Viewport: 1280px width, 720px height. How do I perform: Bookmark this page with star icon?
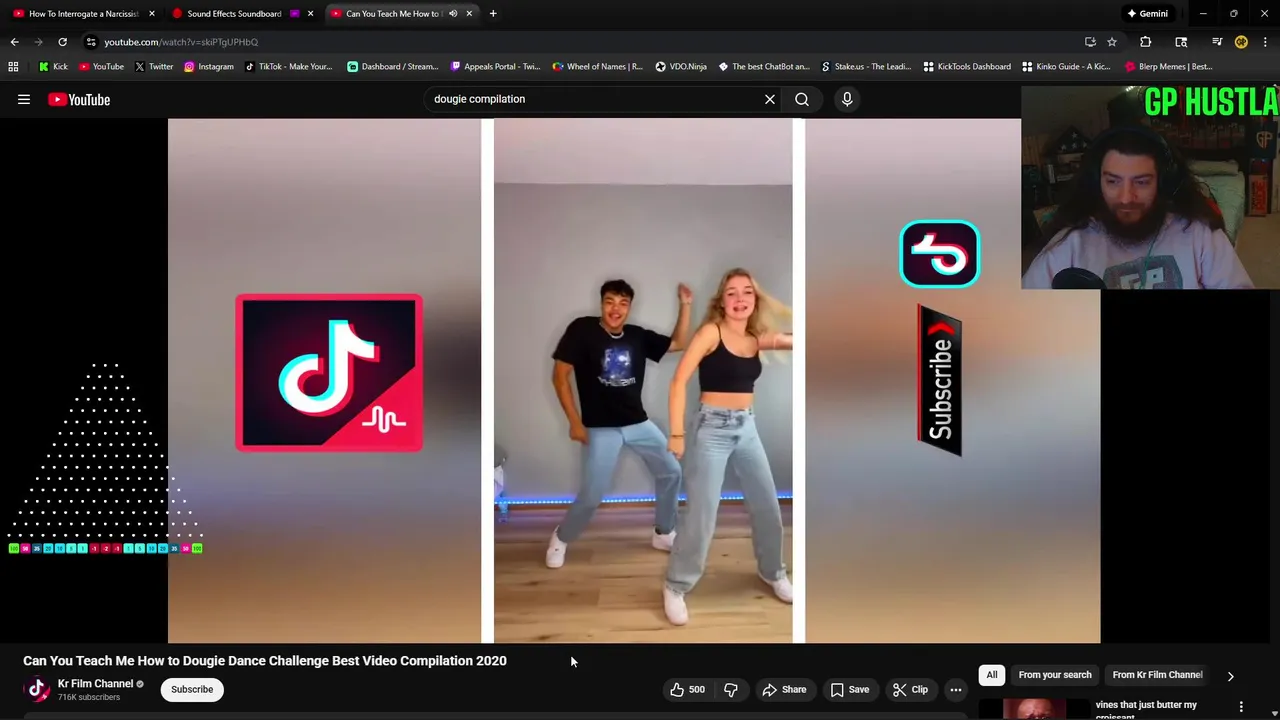(1112, 42)
